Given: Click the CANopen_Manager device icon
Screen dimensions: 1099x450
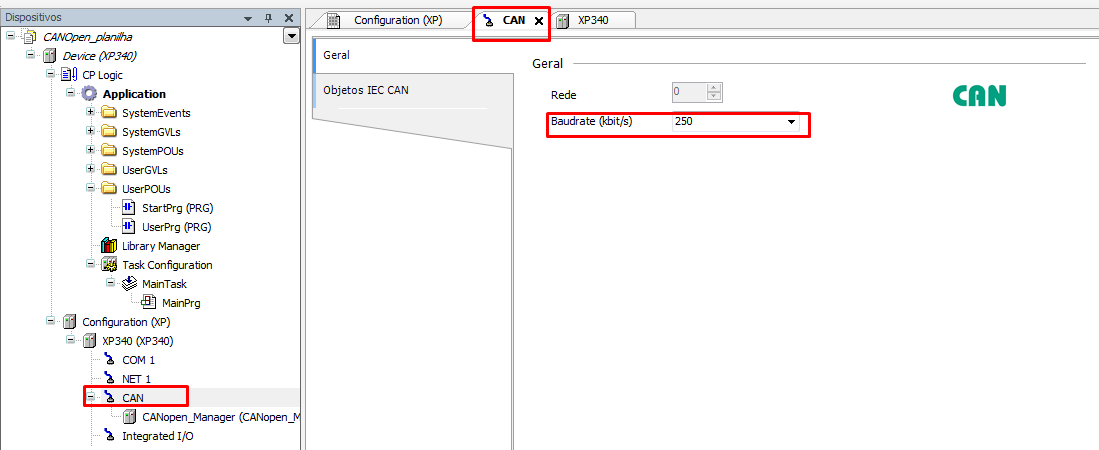Looking at the screenshot, I should click(129, 417).
